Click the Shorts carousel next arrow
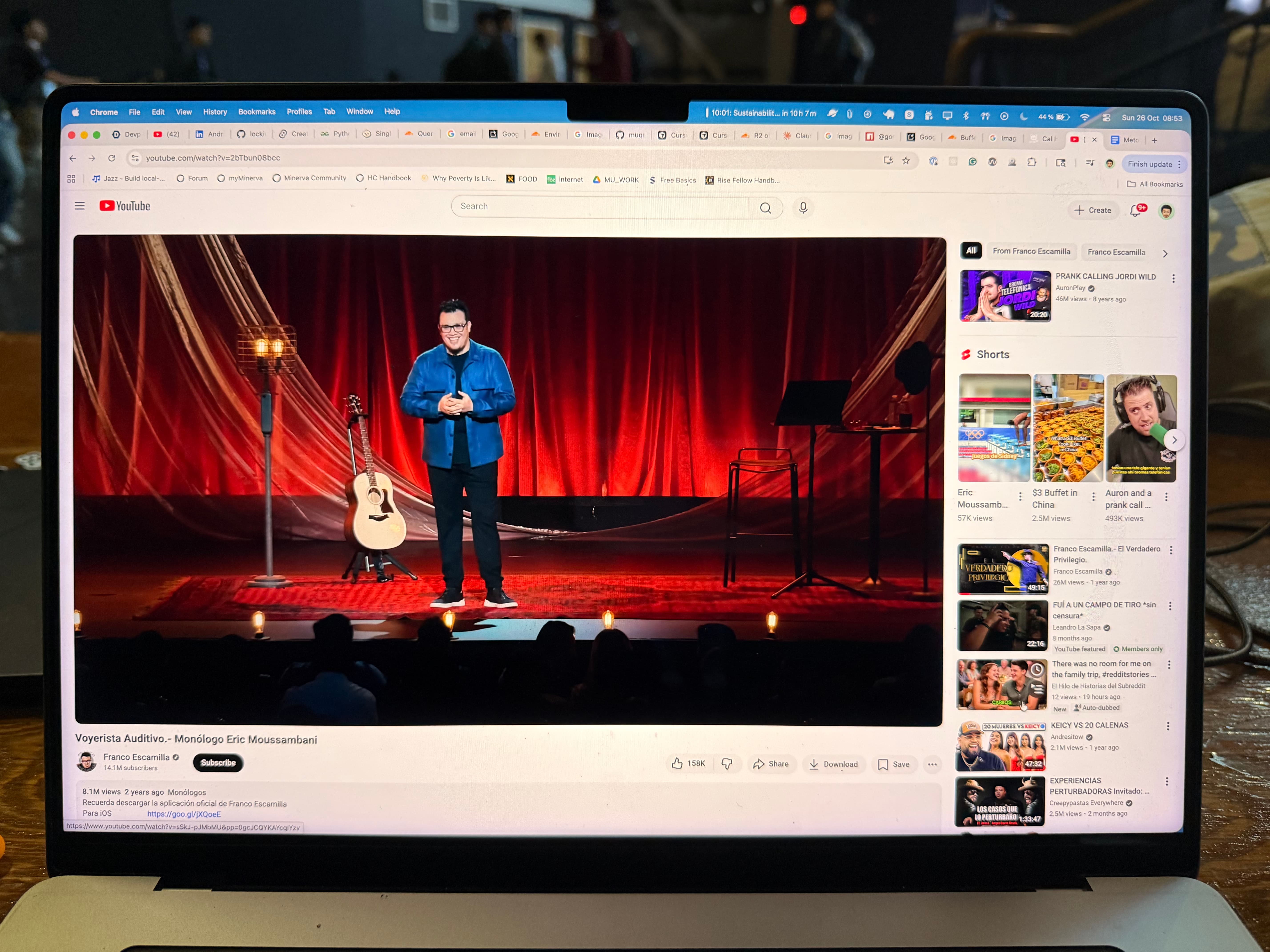The image size is (1270, 952). click(1174, 440)
